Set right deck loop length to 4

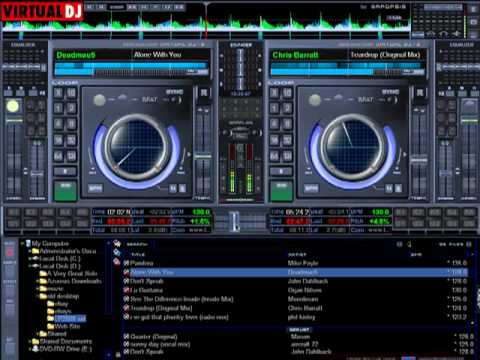tap(274, 124)
